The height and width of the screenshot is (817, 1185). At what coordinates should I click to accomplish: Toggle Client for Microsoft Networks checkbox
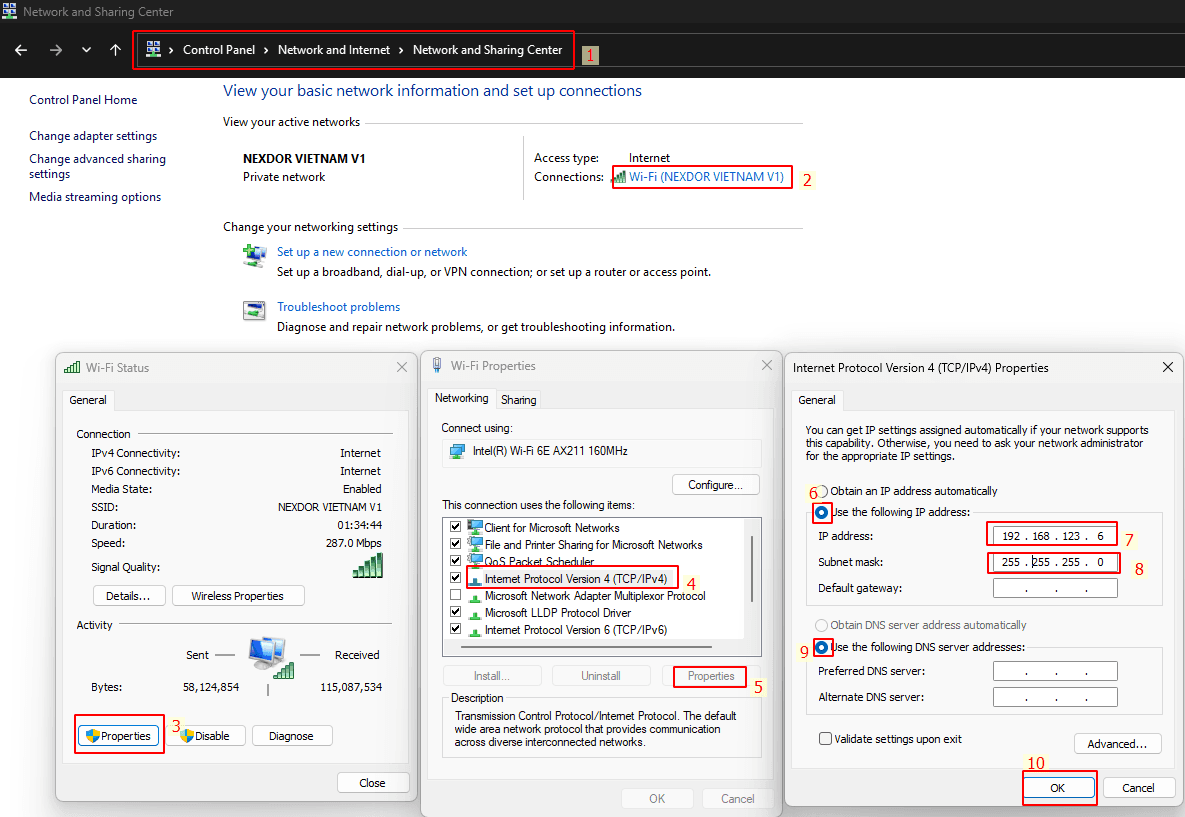tap(455, 527)
